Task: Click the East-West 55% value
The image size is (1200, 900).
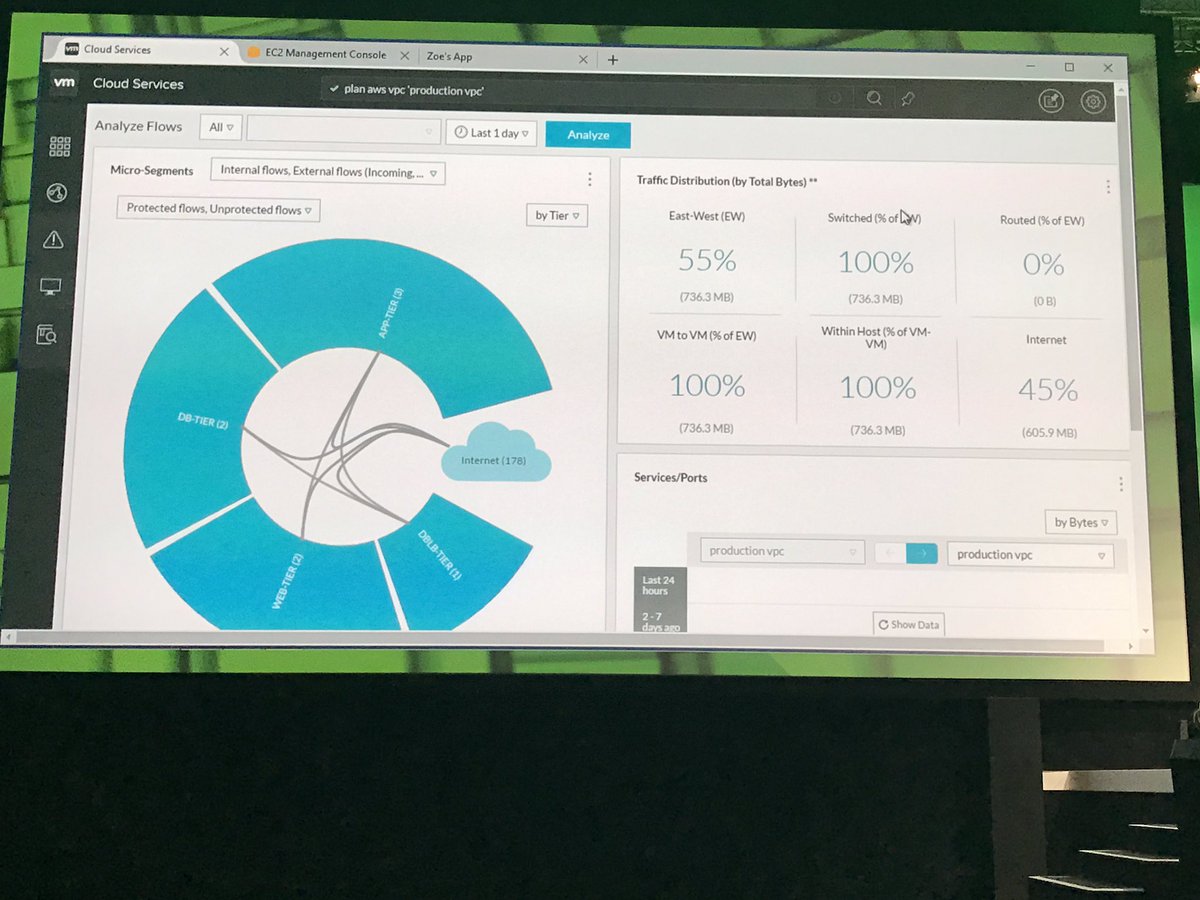Action: pyautogui.click(x=707, y=260)
